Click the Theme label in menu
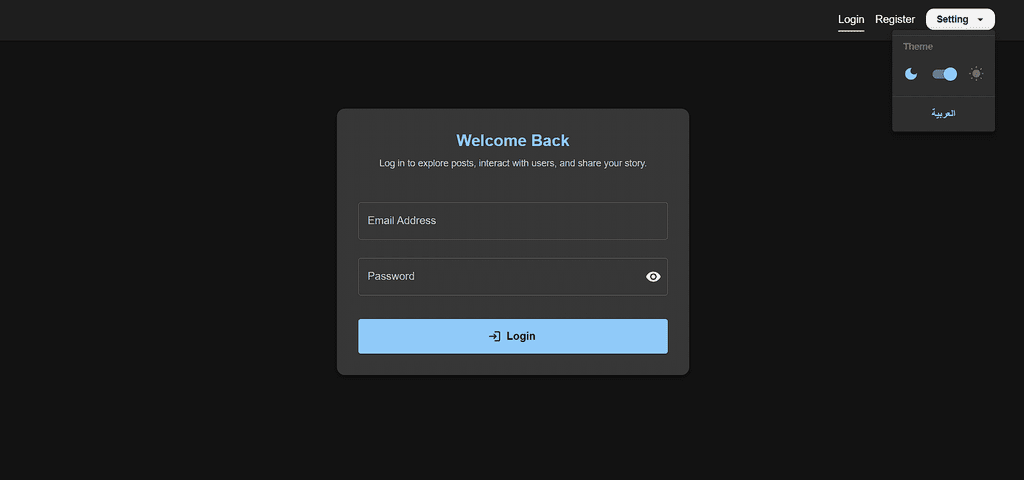Screen dimensions: 1024x480 tap(918, 46)
